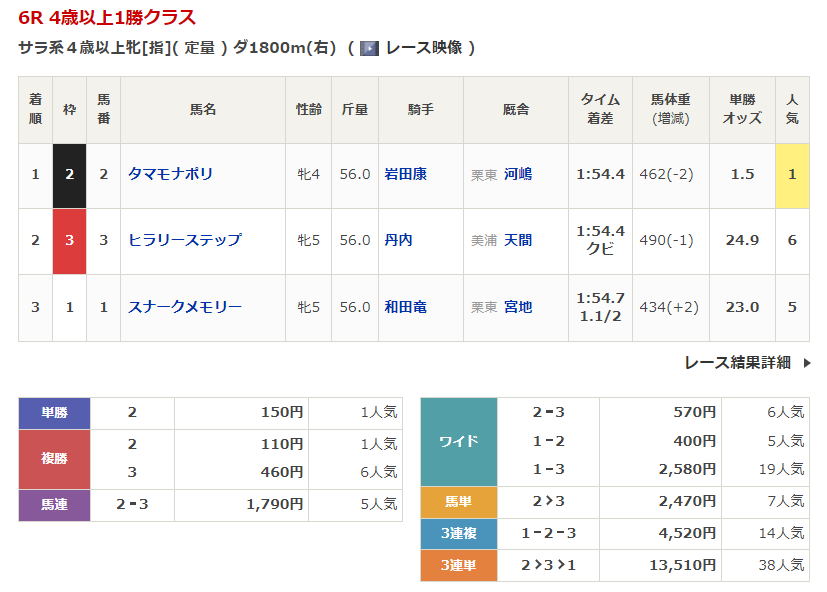Click the 単勝オッズ column header
Viewport: 827px width, 592px height.
[742, 109]
